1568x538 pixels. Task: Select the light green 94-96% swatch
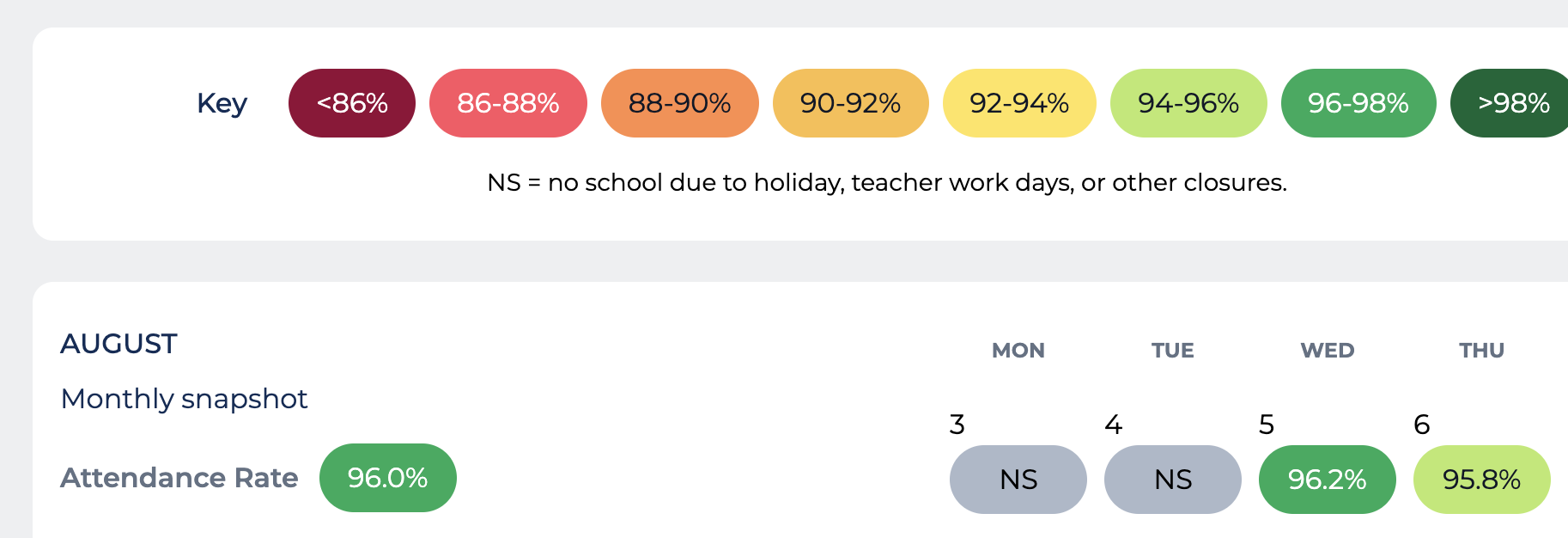[1188, 103]
